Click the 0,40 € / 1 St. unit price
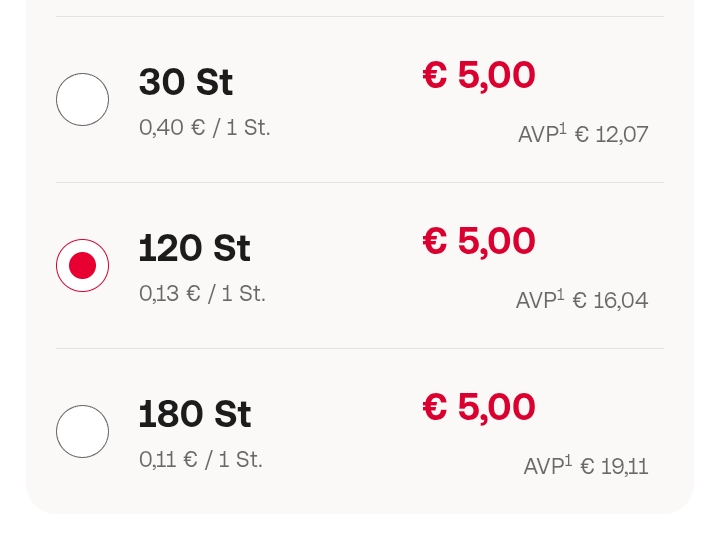This screenshot has width=720, height=541. [204, 128]
